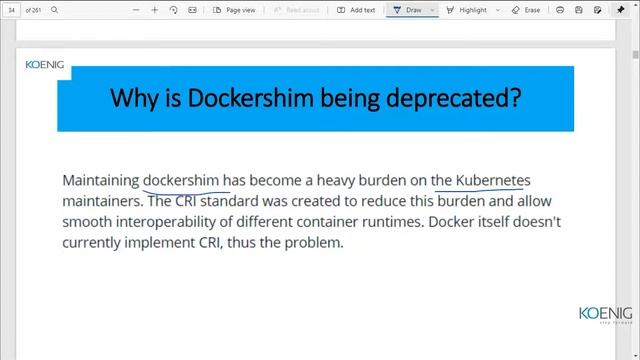
Task: Click the print icon in toolbar
Action: coord(560,10)
